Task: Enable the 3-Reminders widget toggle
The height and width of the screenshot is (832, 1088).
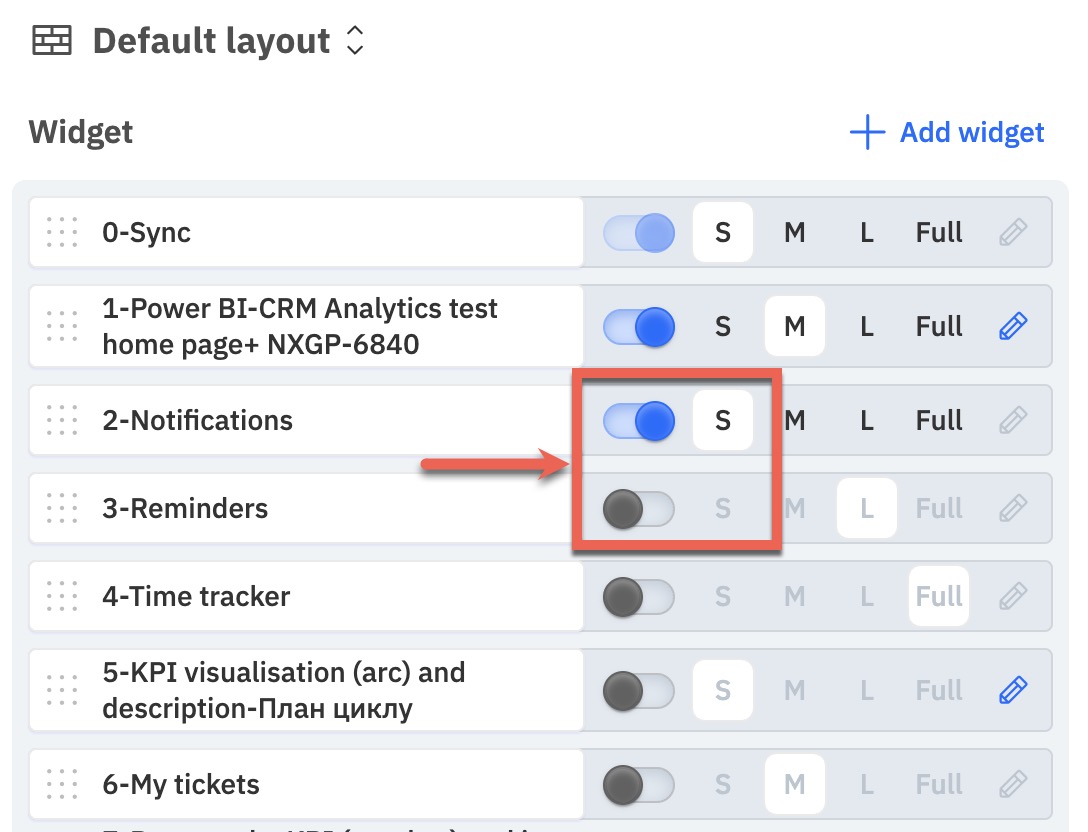Action: coord(638,509)
